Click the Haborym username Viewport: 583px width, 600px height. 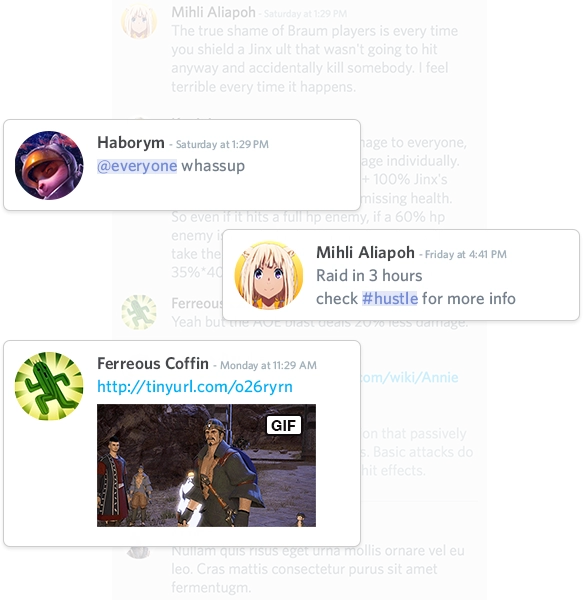[x=131, y=143]
